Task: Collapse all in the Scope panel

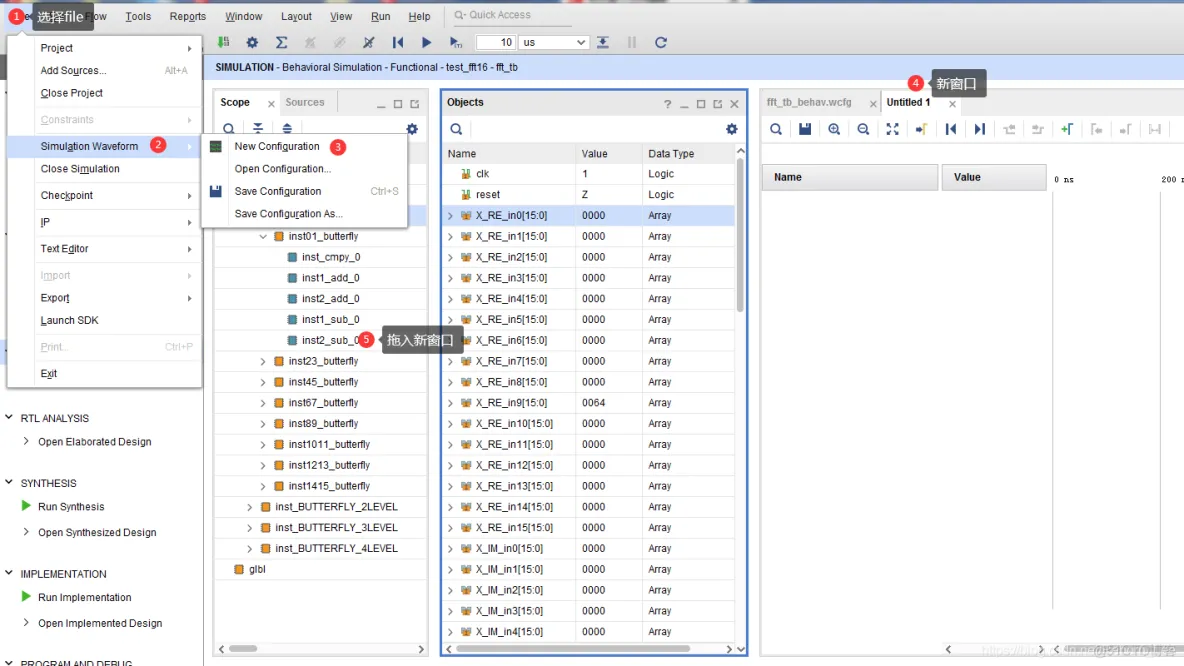Action: (258, 129)
